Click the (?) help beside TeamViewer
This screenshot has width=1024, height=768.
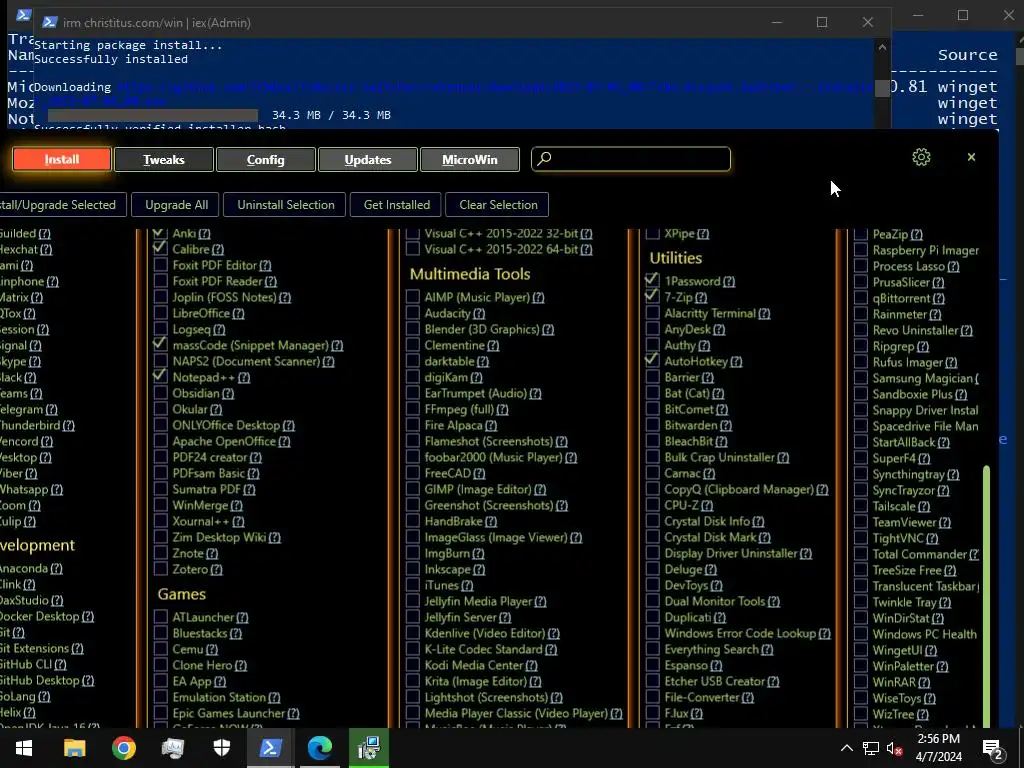pyautogui.click(x=944, y=522)
